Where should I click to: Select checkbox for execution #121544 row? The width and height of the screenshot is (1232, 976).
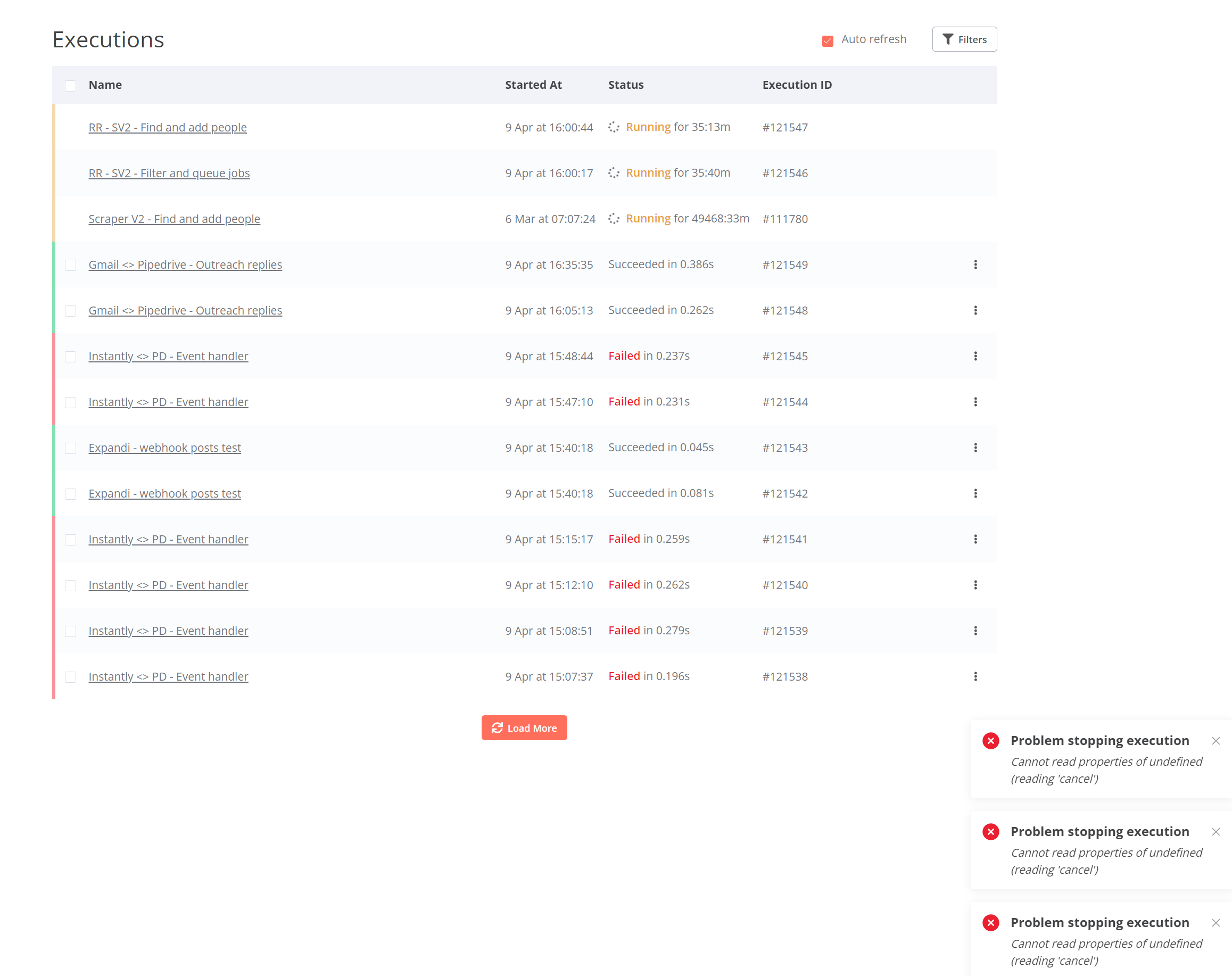[x=70, y=402]
